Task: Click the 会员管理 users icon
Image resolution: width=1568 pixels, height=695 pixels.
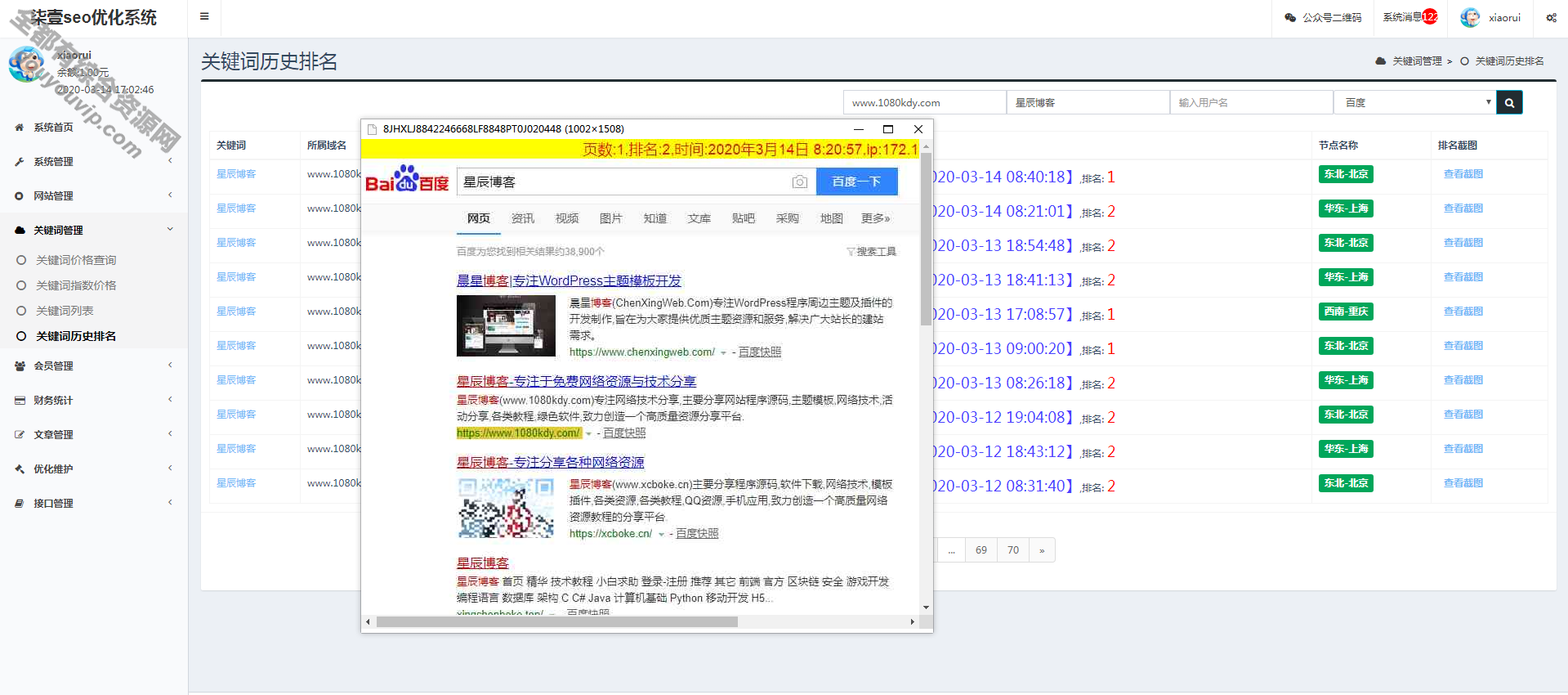Action: point(20,365)
